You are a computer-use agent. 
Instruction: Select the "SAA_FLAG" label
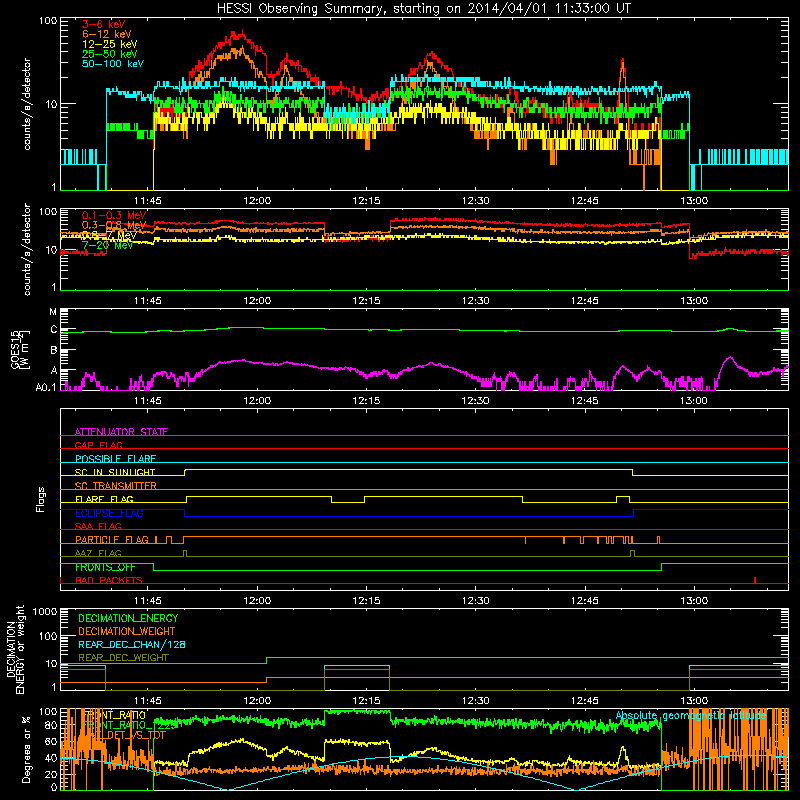click(x=98, y=526)
